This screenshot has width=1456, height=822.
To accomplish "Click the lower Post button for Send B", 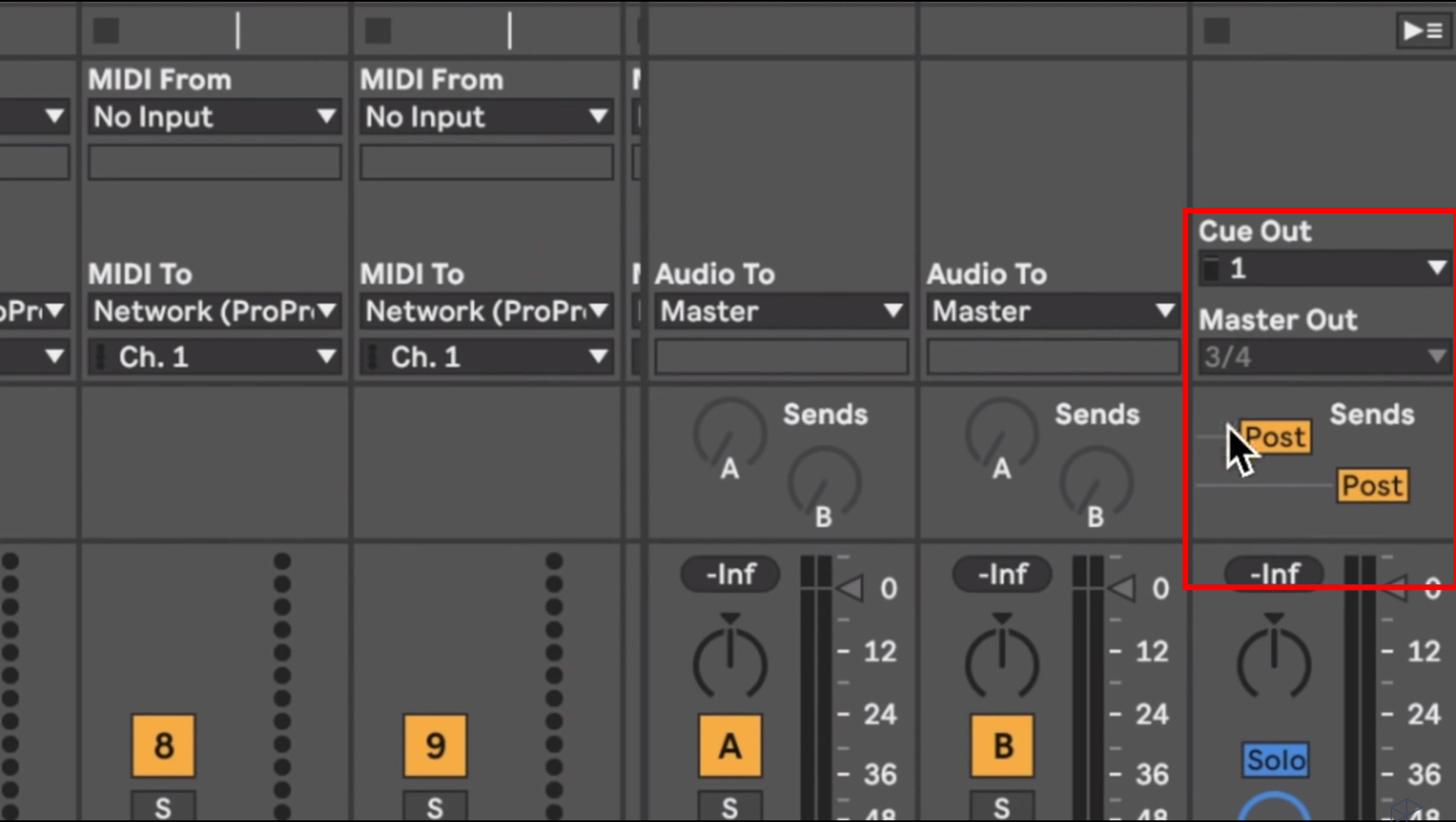I will (1372, 486).
